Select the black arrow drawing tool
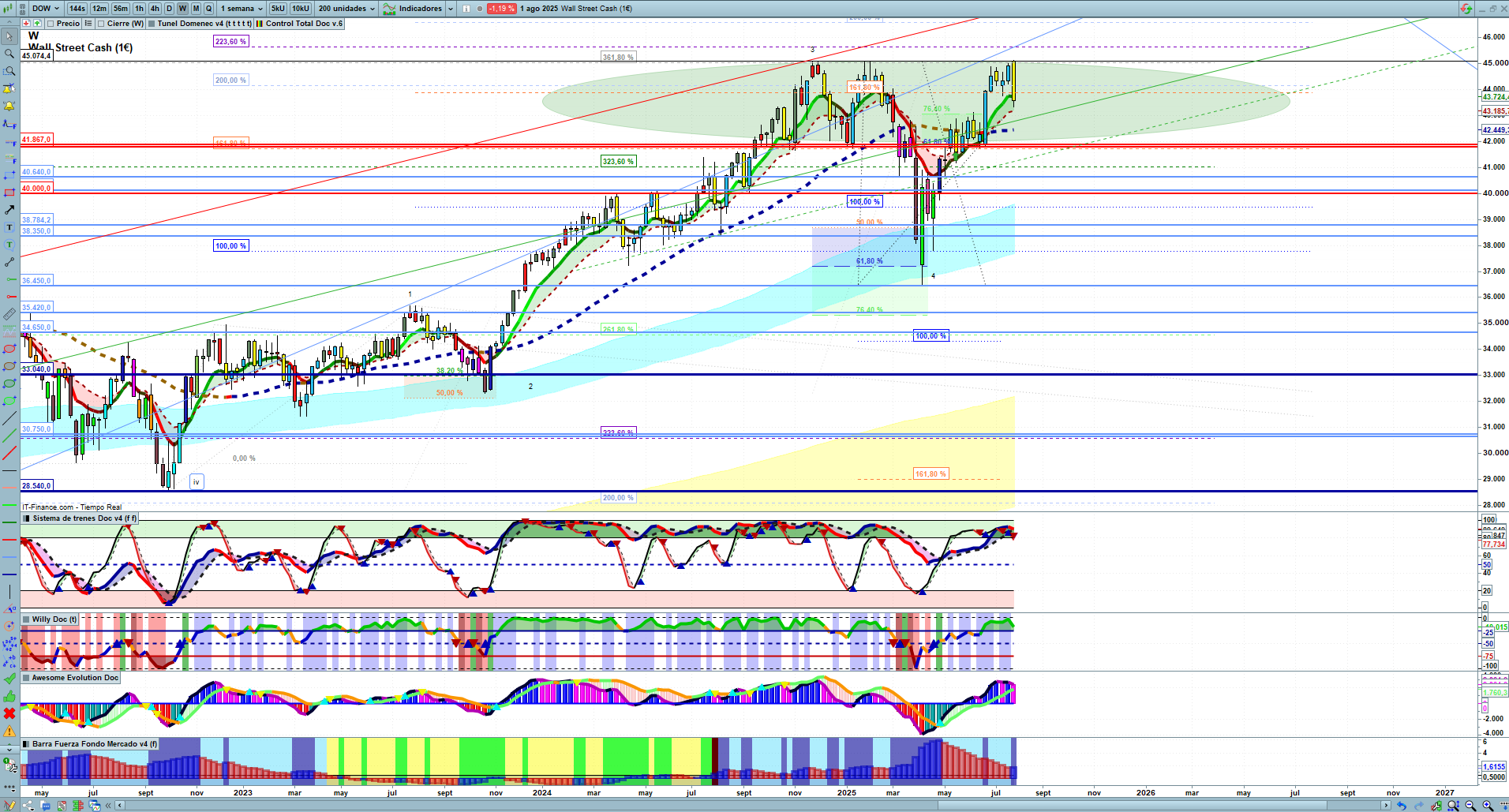The image size is (1509, 812). tap(9, 210)
